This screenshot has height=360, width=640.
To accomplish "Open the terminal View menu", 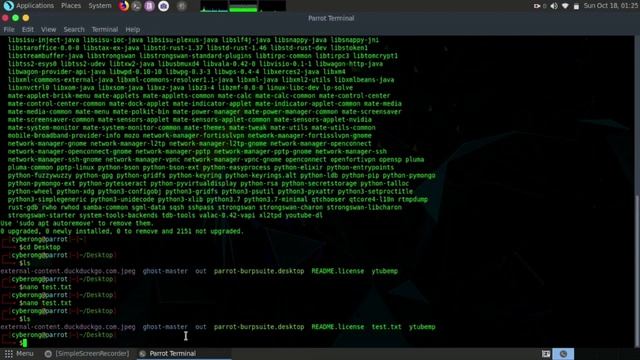I will click(x=48, y=29).
